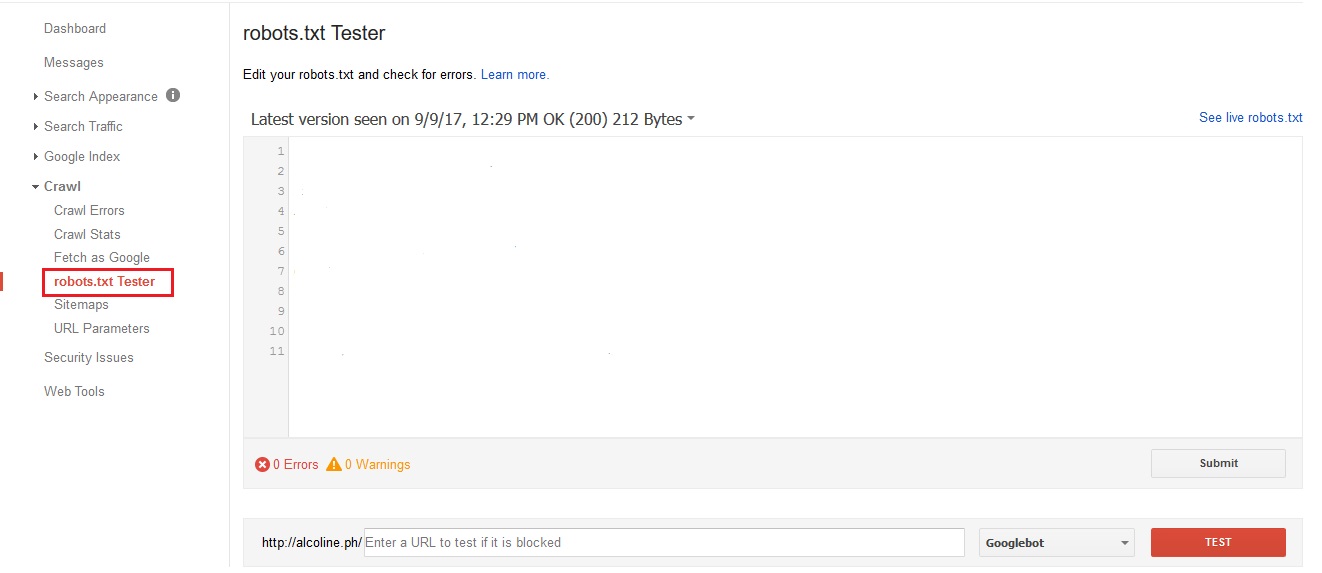Open the robots.txt version dropdown arrow
Viewport: 1322px width, 573px height.
click(x=691, y=120)
